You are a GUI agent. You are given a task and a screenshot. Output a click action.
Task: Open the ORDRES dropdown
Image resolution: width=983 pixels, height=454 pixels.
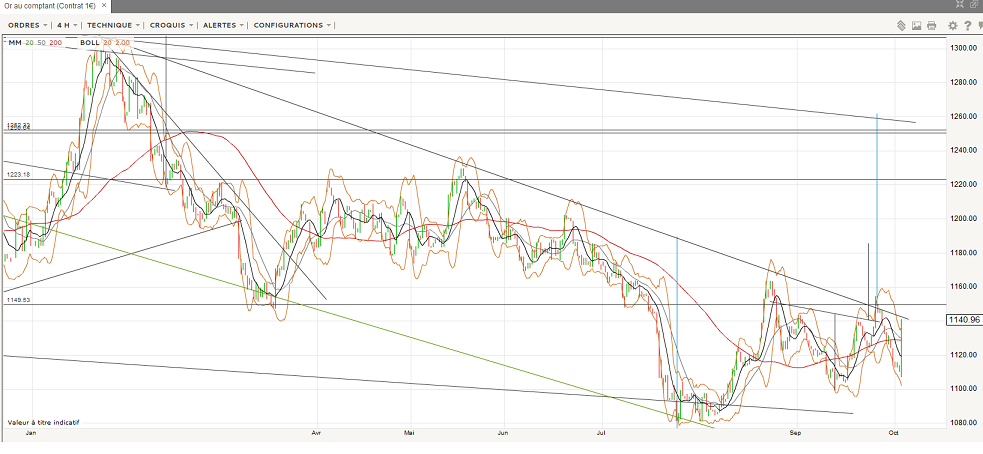[27, 25]
